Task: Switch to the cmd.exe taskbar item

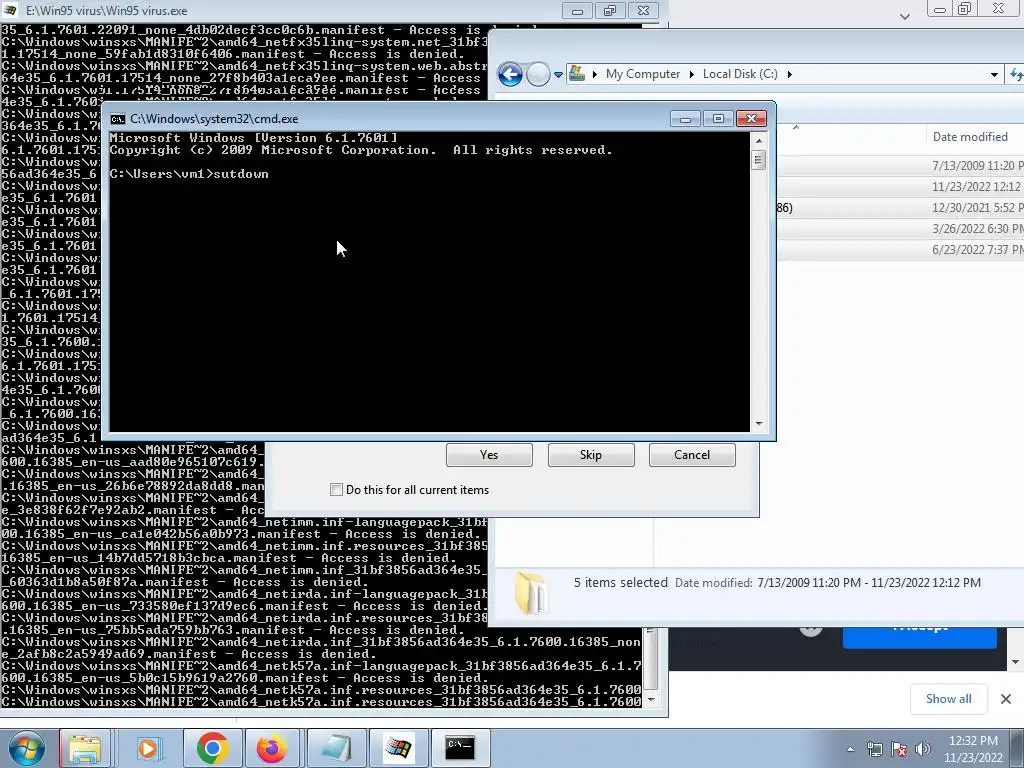Action: pos(460,748)
